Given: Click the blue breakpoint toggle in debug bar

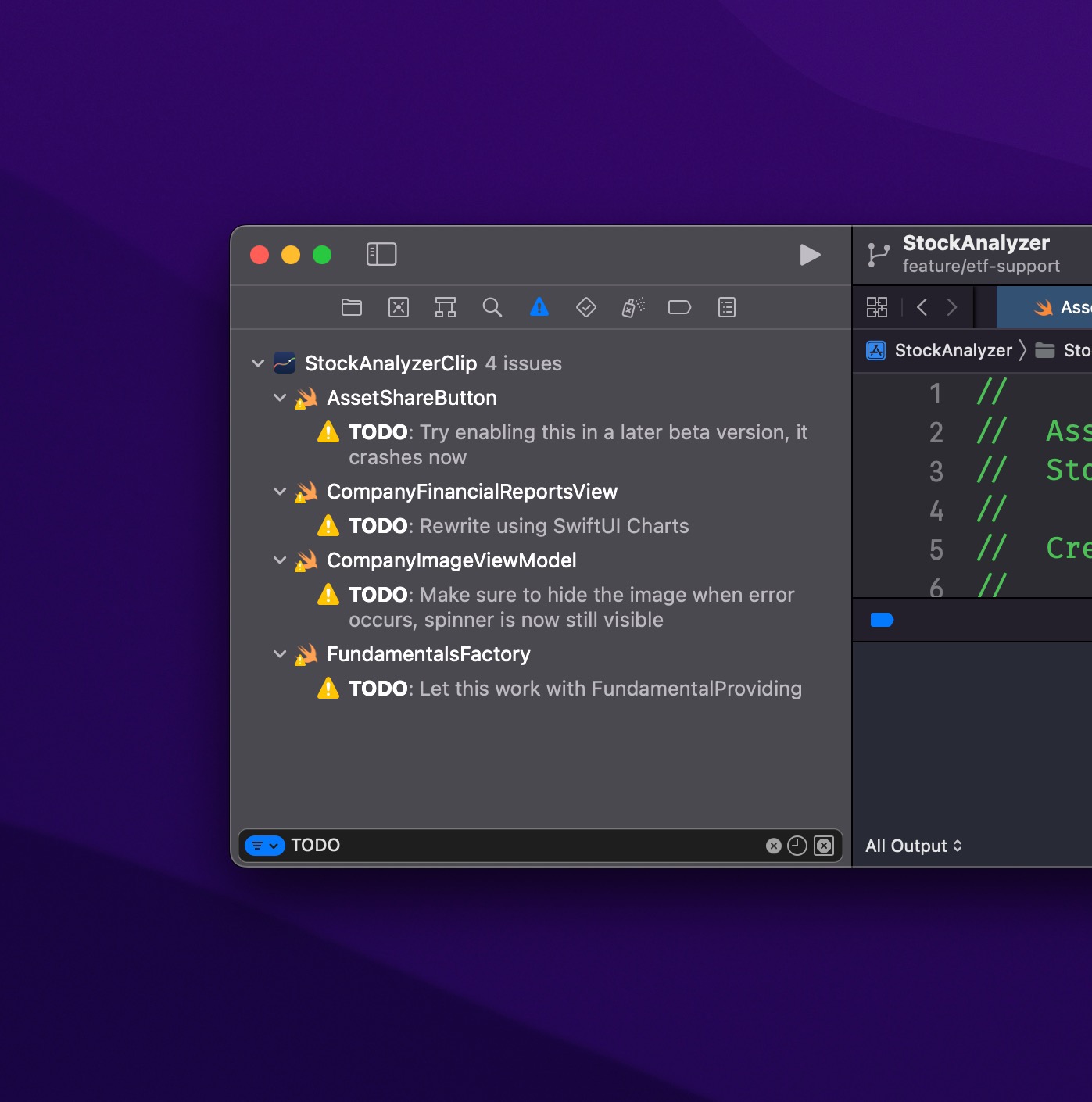Looking at the screenshot, I should [x=882, y=620].
